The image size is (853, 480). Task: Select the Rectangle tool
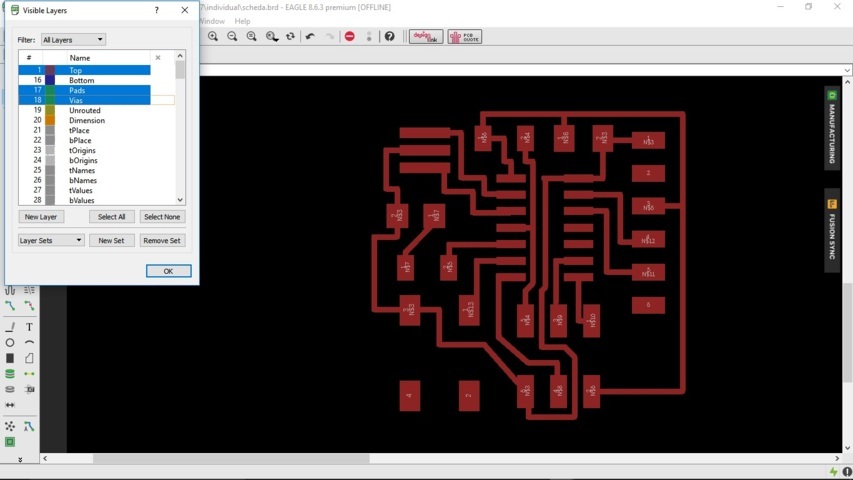click(10, 358)
